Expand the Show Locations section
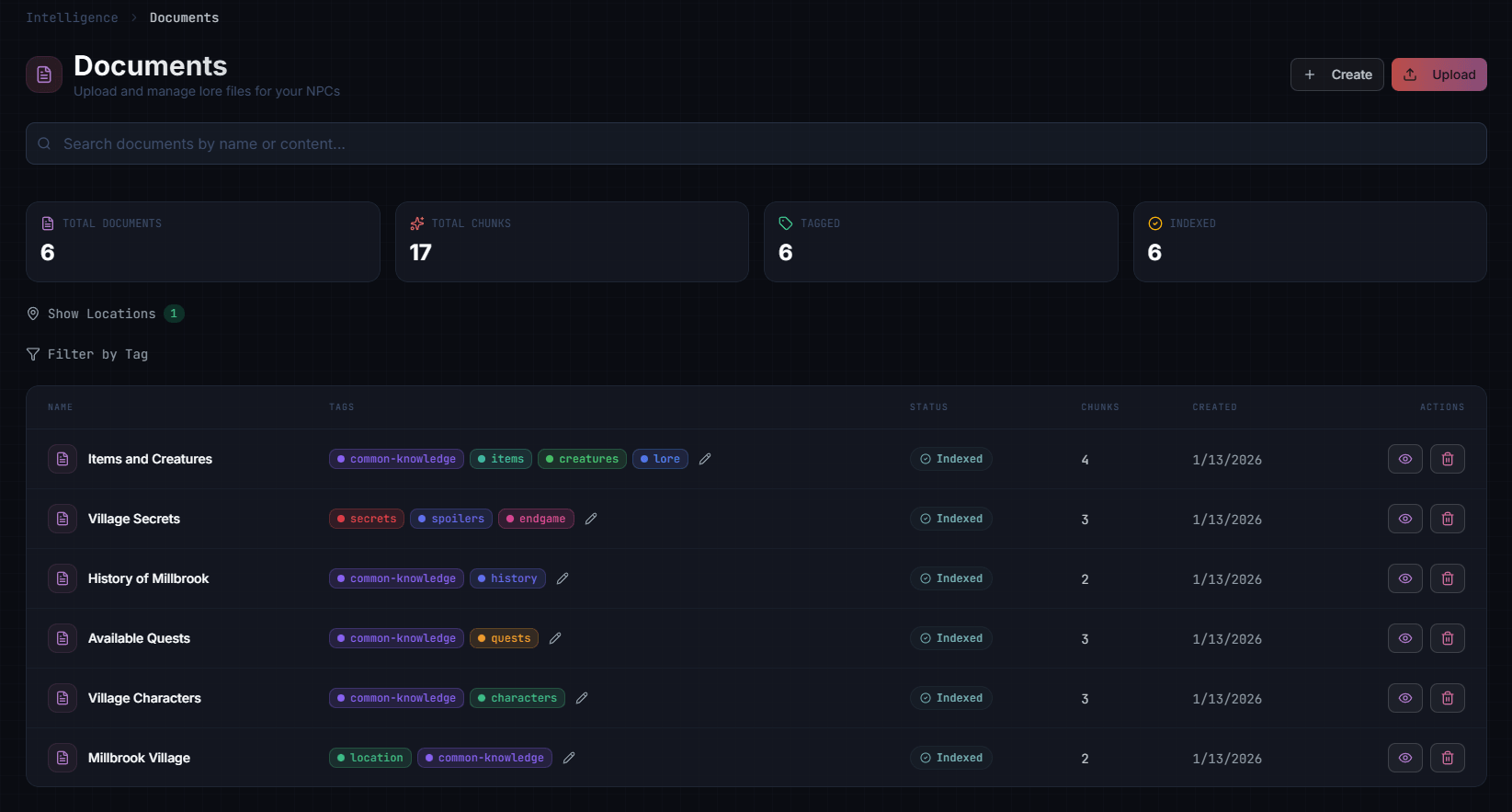The width and height of the screenshot is (1512, 812). [x=102, y=314]
